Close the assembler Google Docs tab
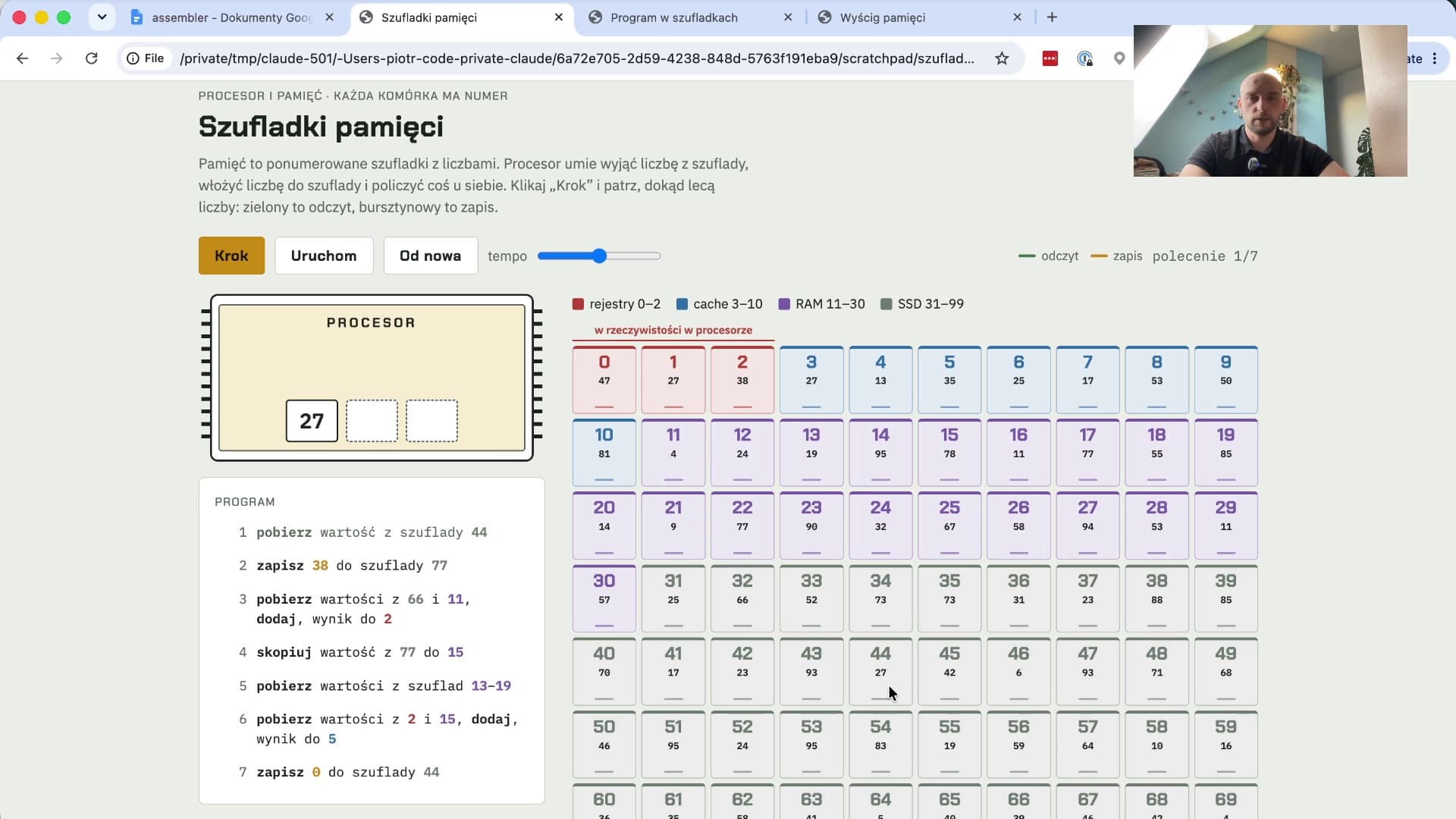1456x819 pixels. [329, 17]
